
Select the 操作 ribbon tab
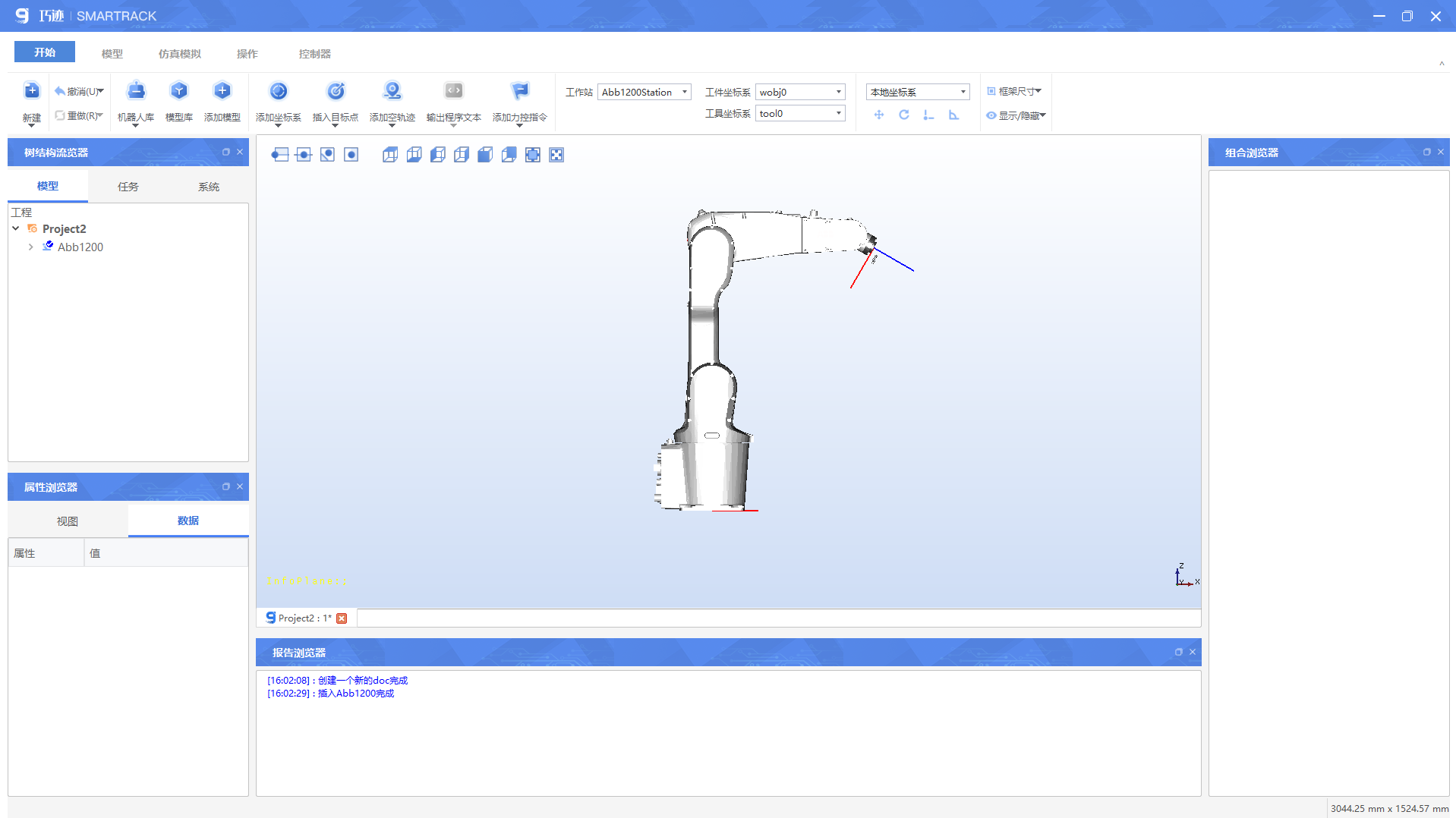click(x=247, y=54)
